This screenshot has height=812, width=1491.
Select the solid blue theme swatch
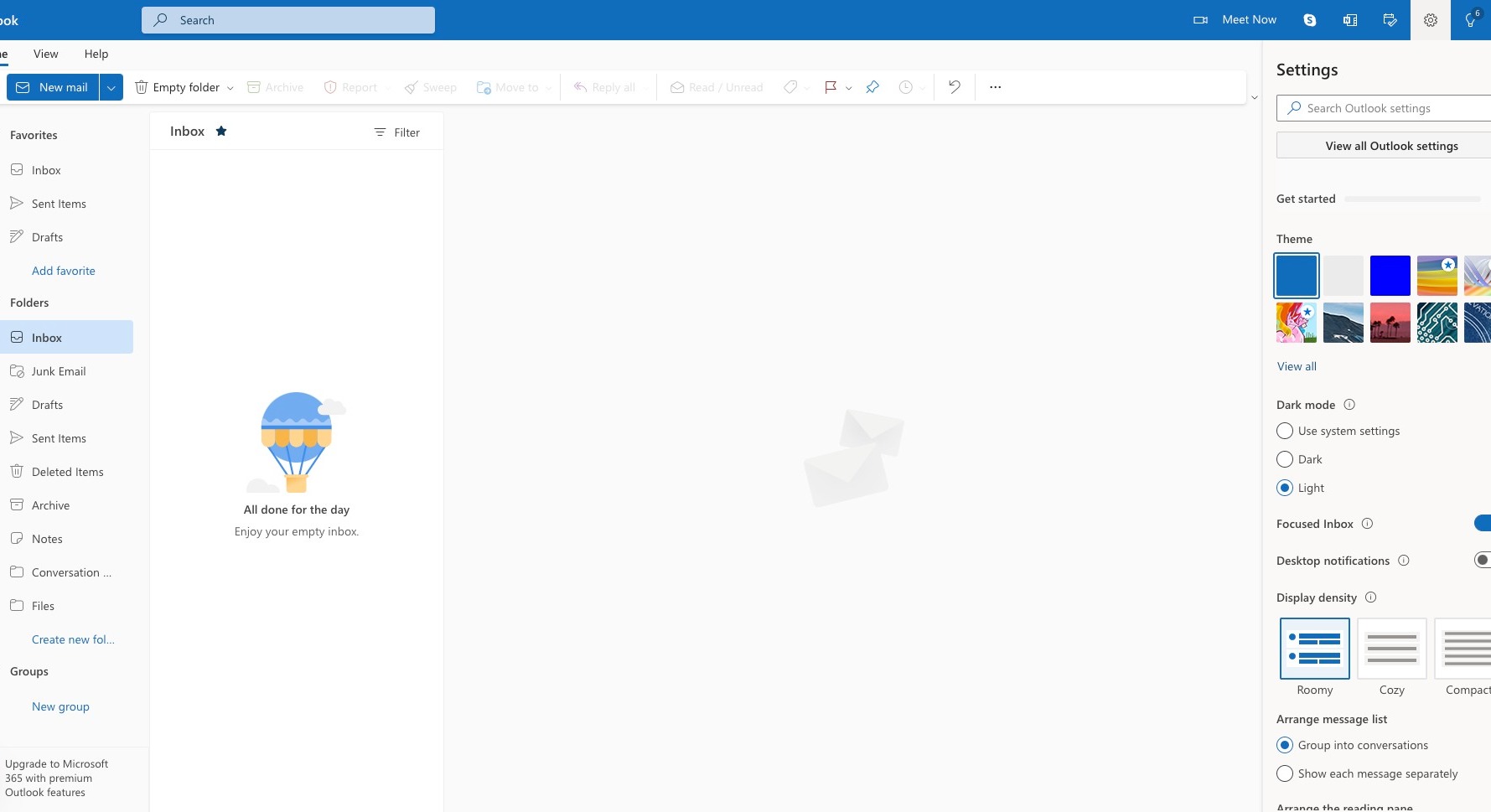pos(1297,276)
